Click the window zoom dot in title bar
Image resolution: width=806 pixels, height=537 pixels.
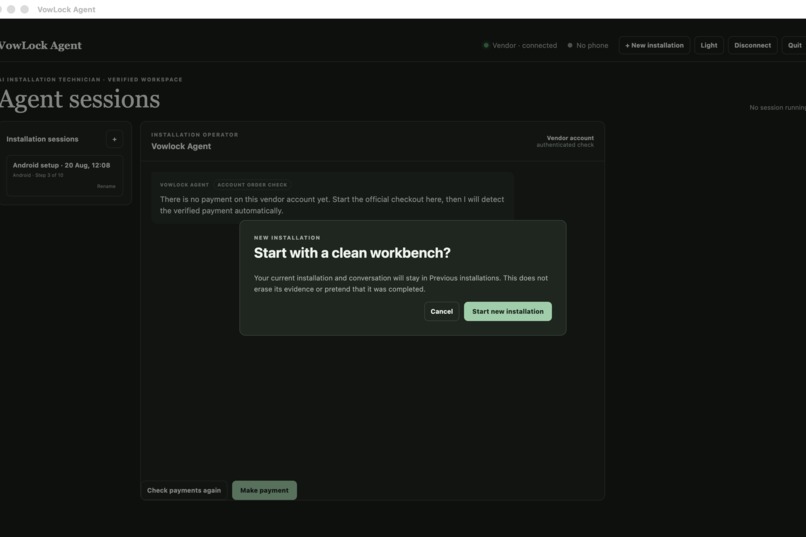(x=24, y=9)
